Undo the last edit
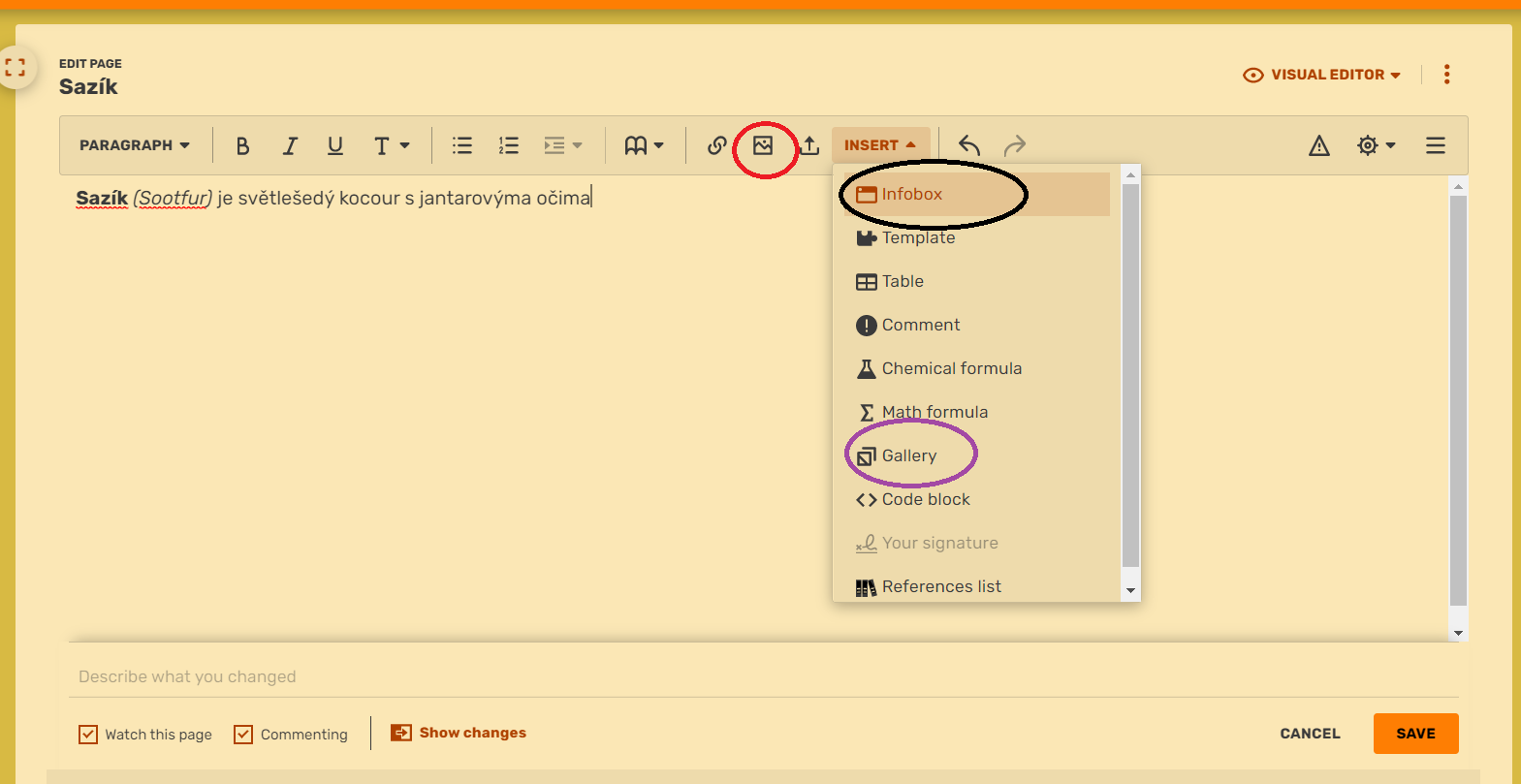The image size is (1521, 784). coord(969,145)
